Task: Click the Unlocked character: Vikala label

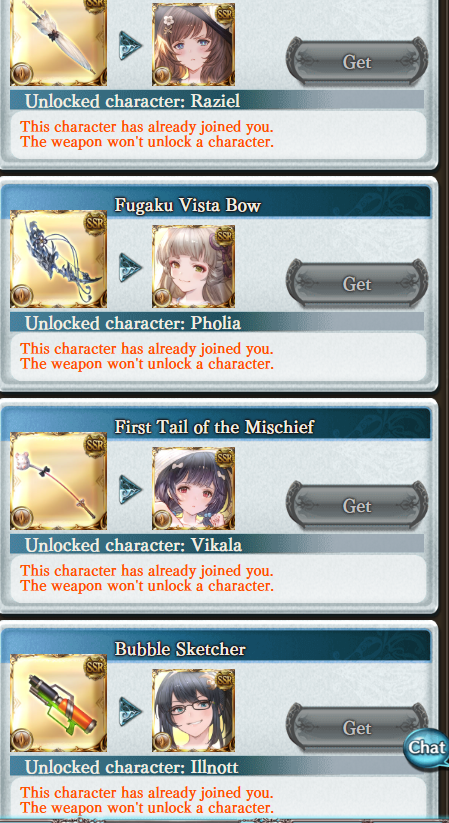Action: tap(133, 545)
